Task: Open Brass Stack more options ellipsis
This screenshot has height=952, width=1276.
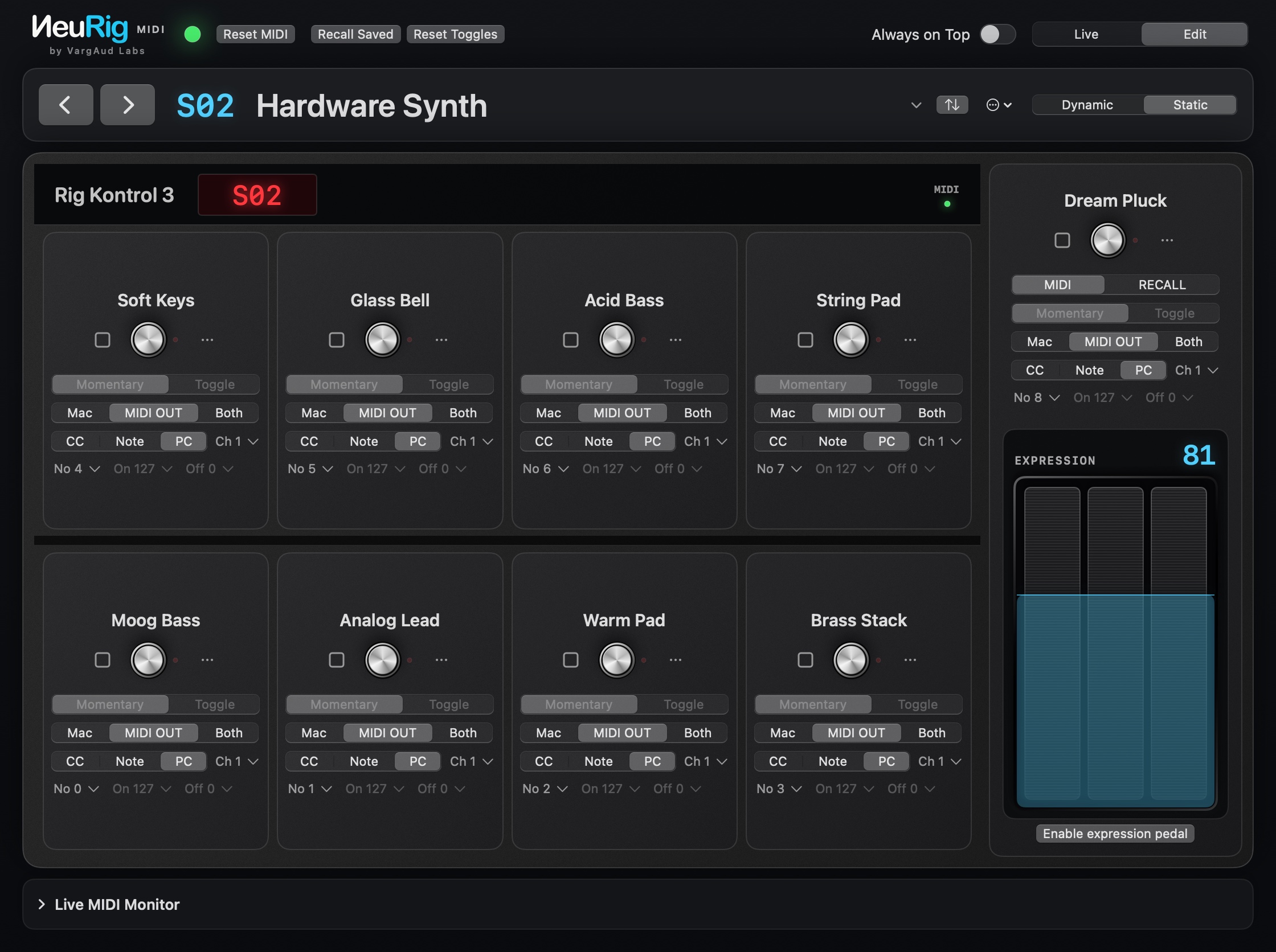Action: click(x=910, y=660)
